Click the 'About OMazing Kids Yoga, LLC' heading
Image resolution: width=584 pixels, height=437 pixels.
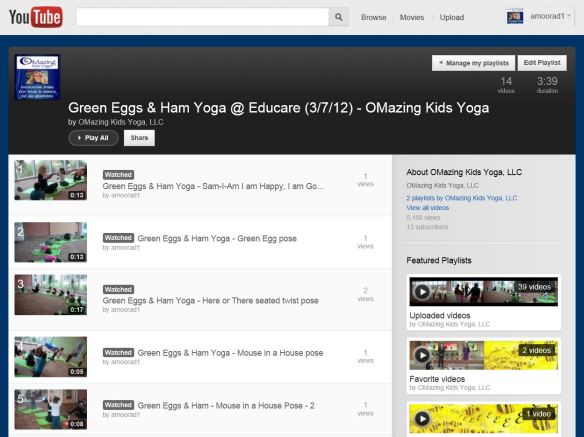pos(464,172)
